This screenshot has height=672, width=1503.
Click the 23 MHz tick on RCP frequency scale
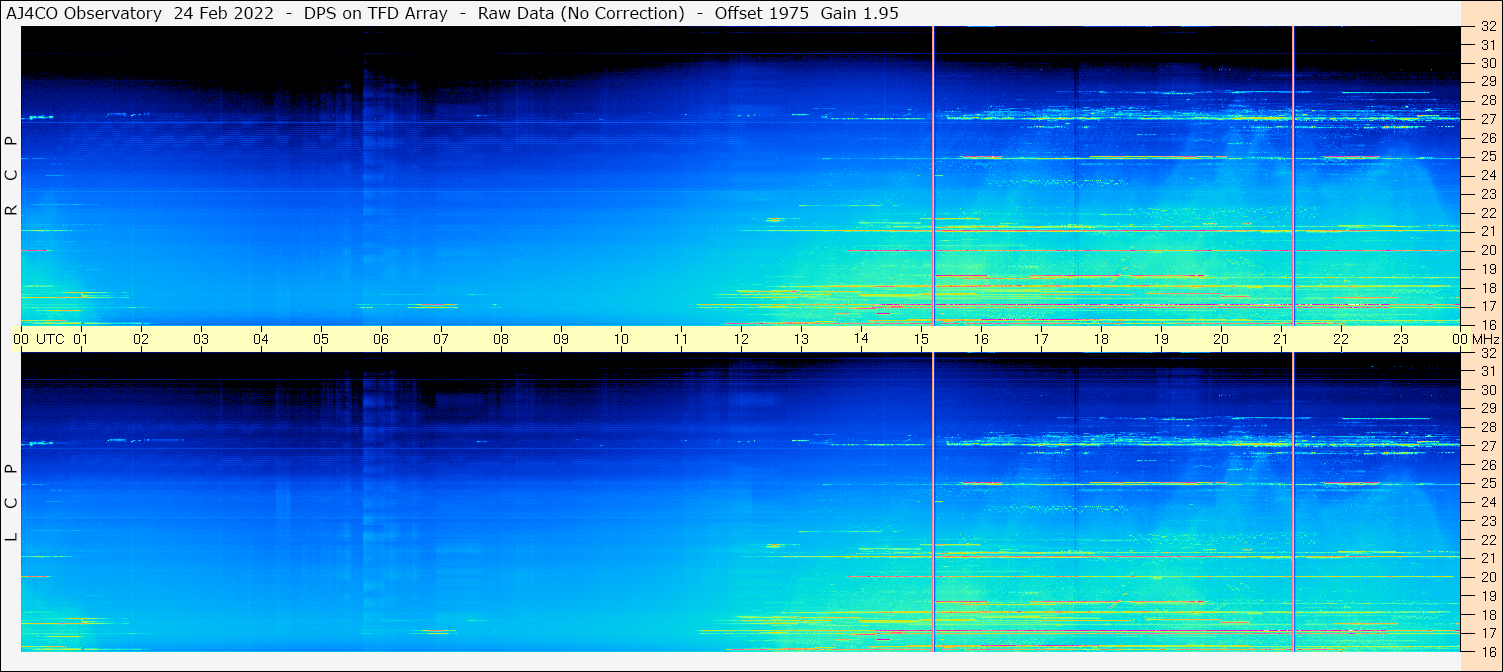[x=1488, y=194]
